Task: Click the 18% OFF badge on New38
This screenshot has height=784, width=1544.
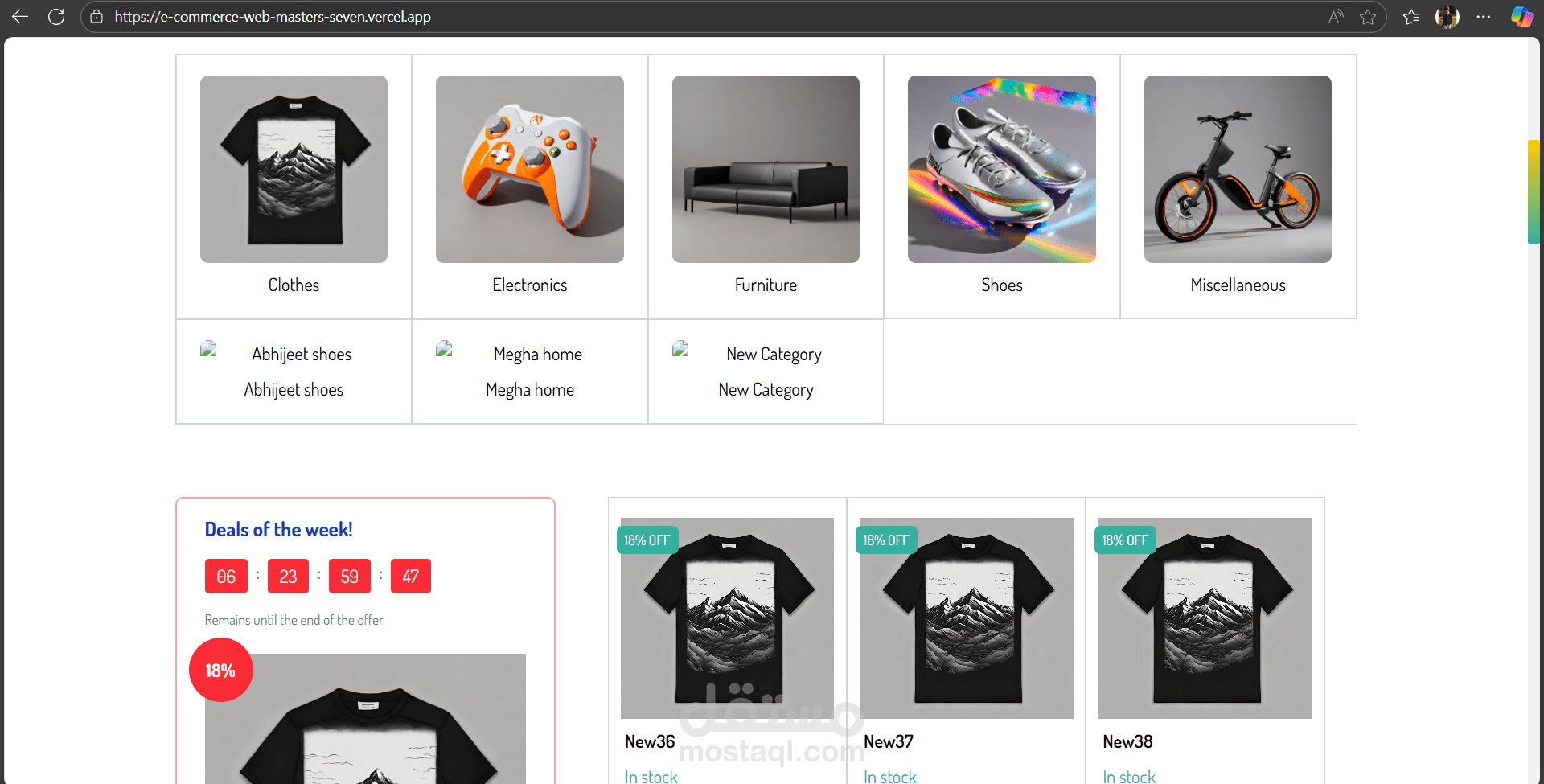Action: (1125, 540)
